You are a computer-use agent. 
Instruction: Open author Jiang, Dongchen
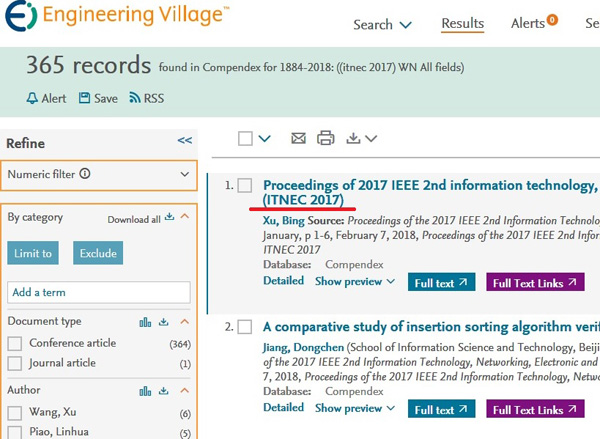[x=303, y=348]
